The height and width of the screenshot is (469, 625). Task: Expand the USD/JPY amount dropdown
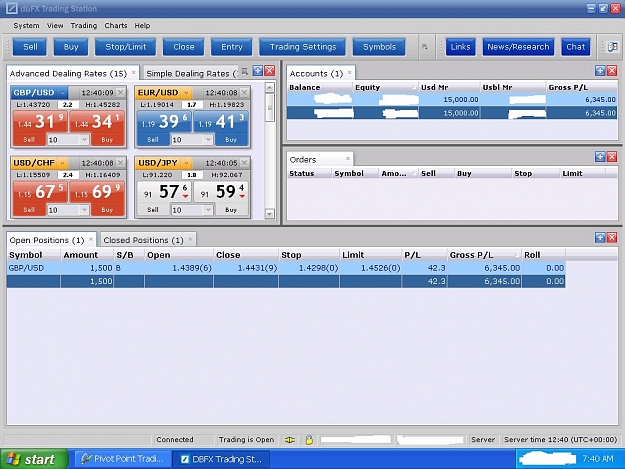click(x=208, y=210)
